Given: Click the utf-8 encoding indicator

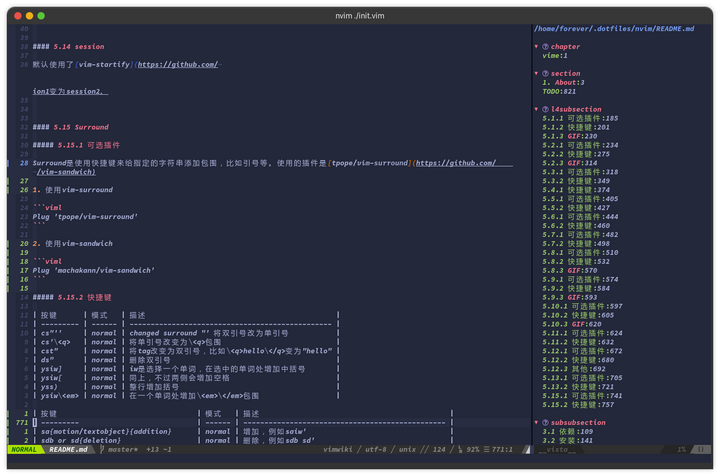Looking at the screenshot, I should pos(376,449).
